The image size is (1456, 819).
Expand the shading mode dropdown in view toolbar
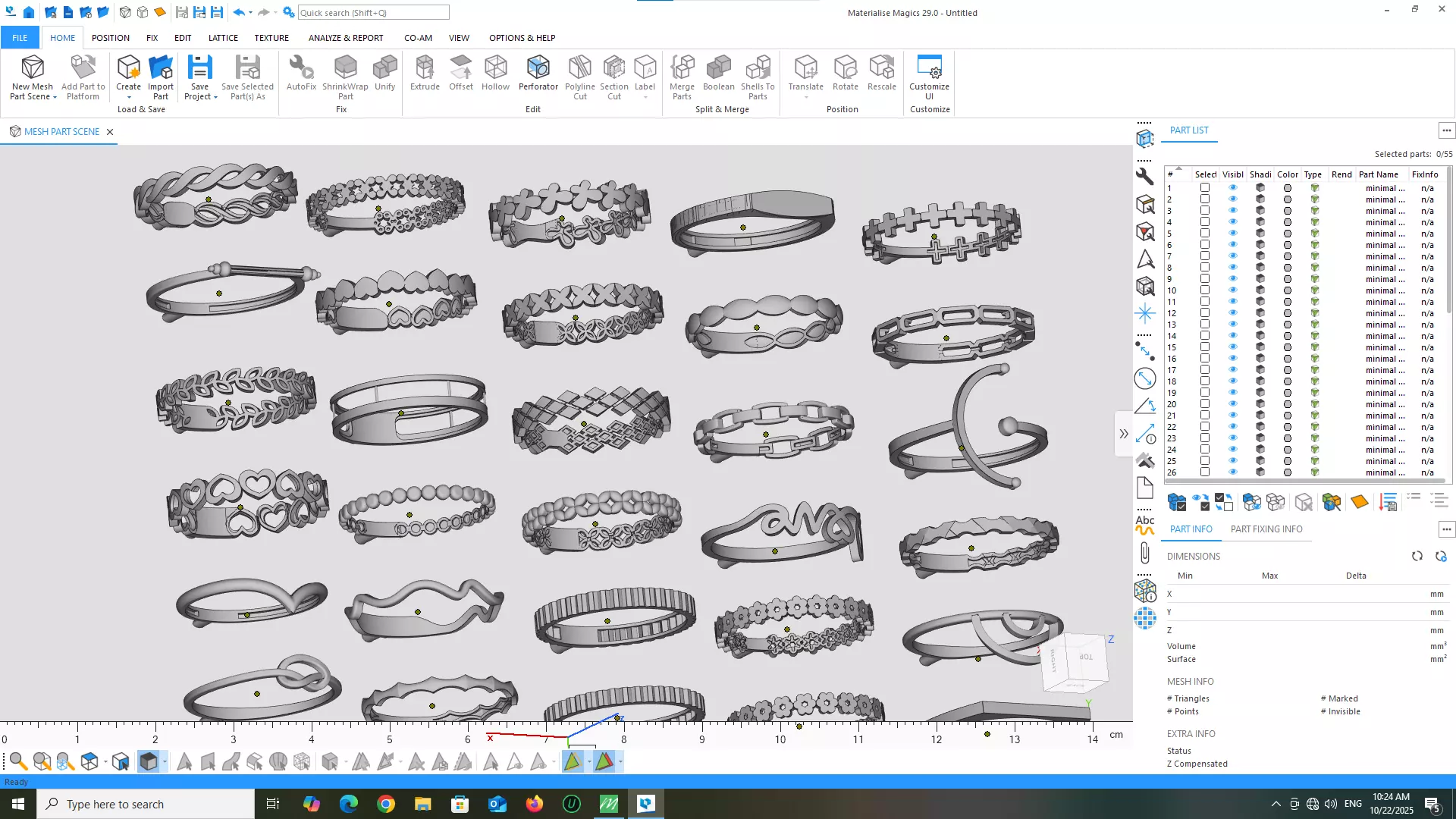tap(165, 761)
